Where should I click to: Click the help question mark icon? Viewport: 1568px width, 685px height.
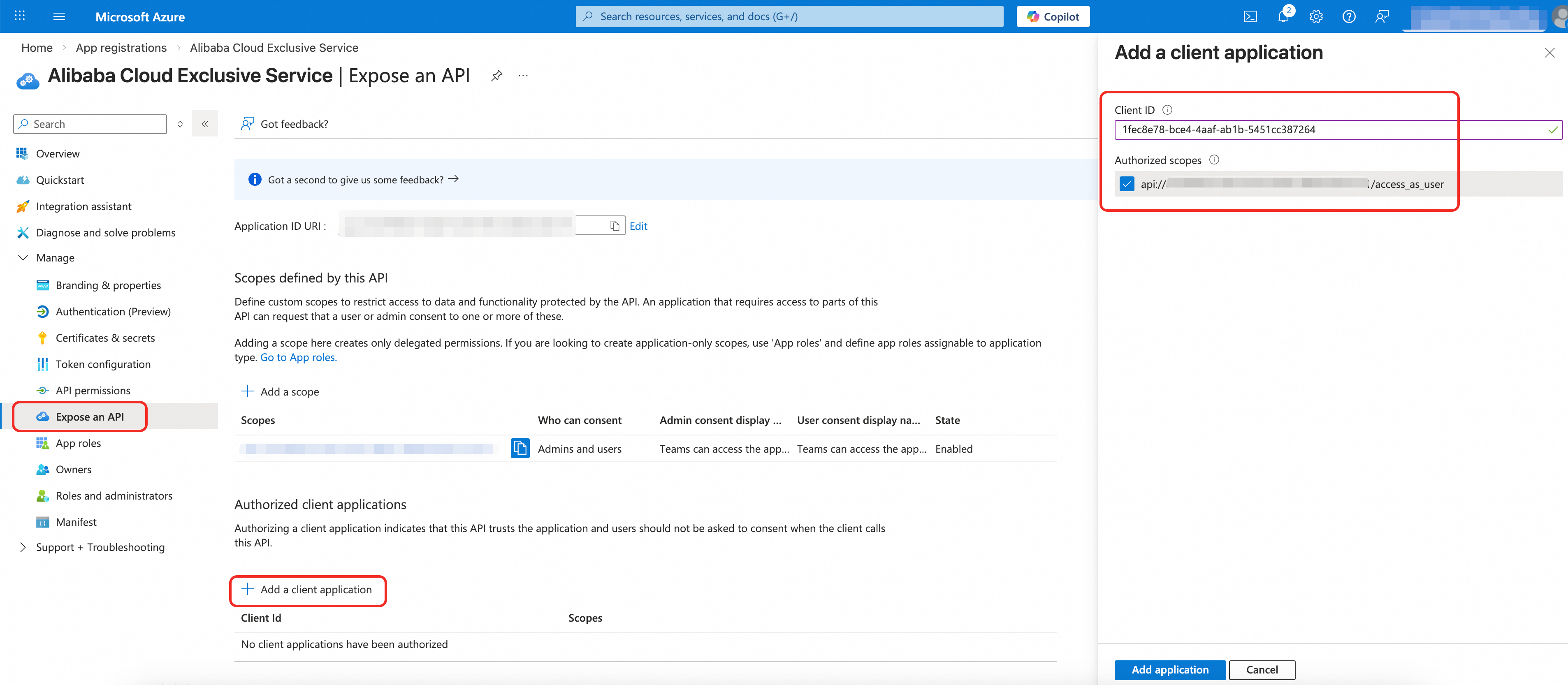1348,16
